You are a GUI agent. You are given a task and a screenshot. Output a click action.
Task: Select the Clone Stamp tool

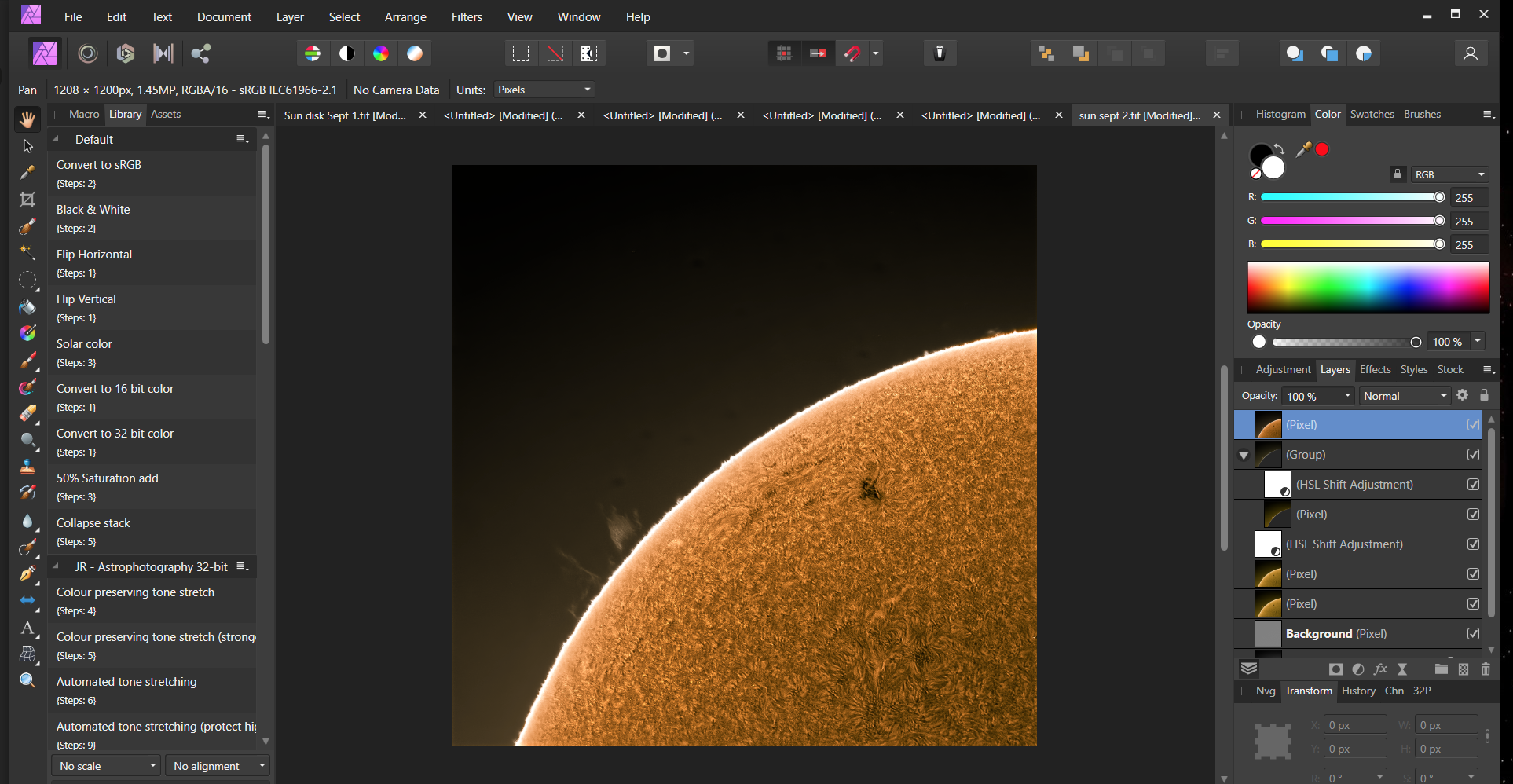click(x=27, y=466)
